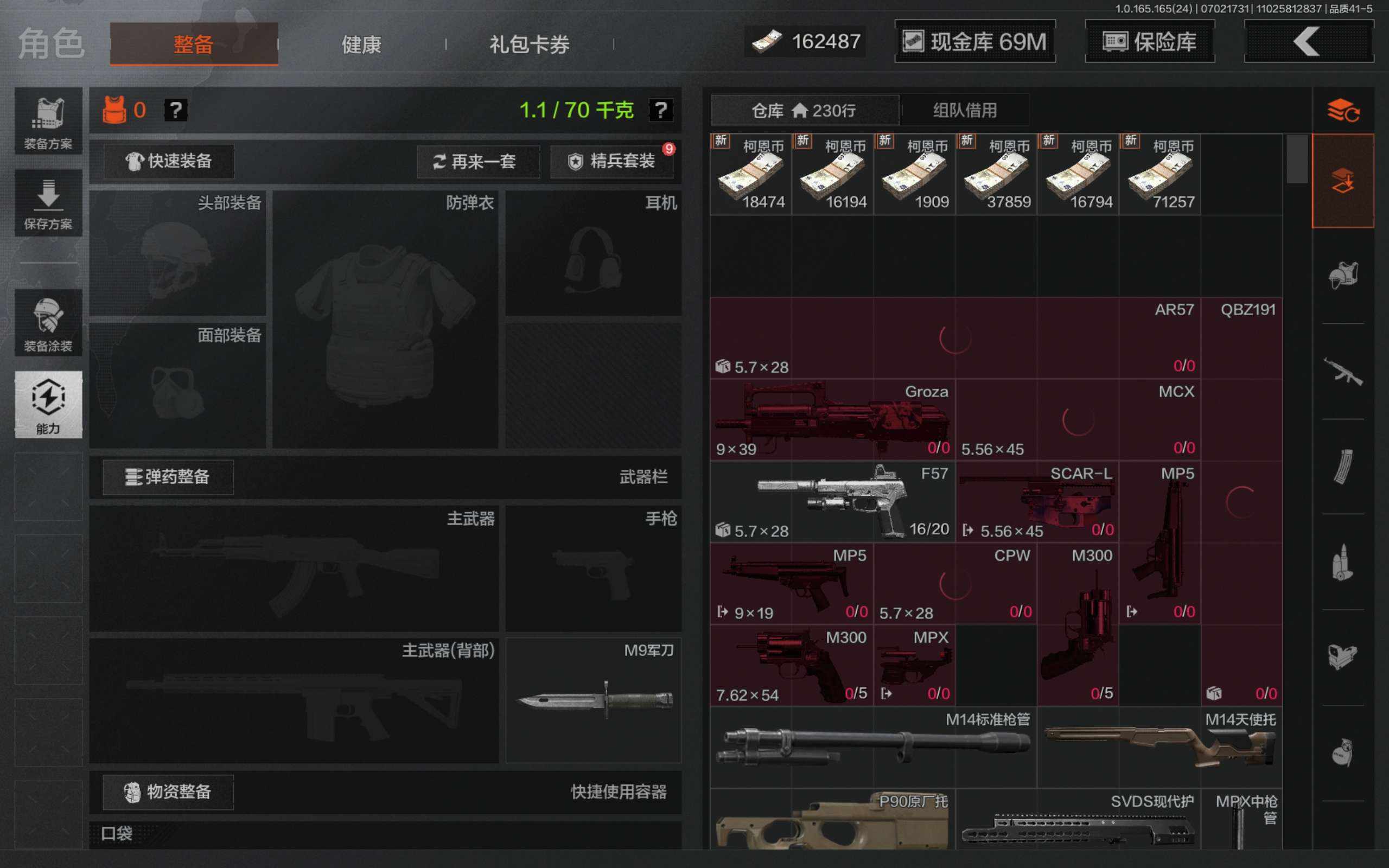Click the 162487 cash balance

(806, 41)
